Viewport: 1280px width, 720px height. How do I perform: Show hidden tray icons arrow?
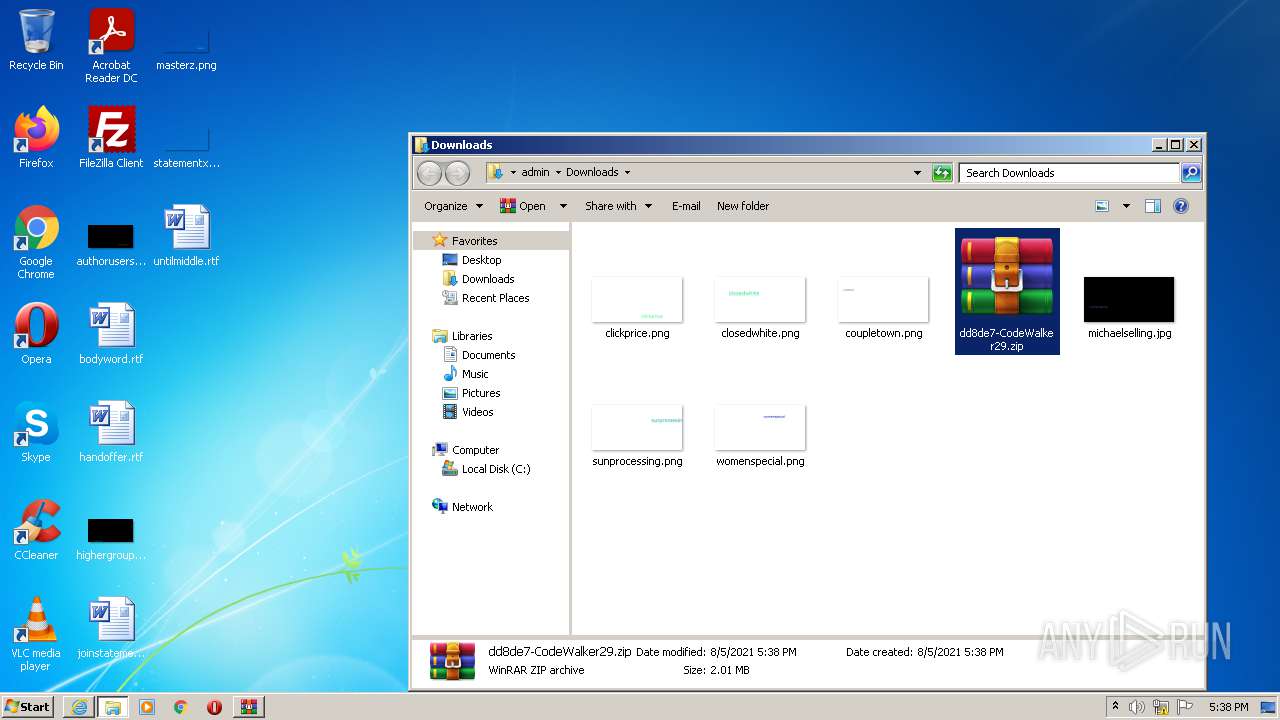tap(1115, 707)
